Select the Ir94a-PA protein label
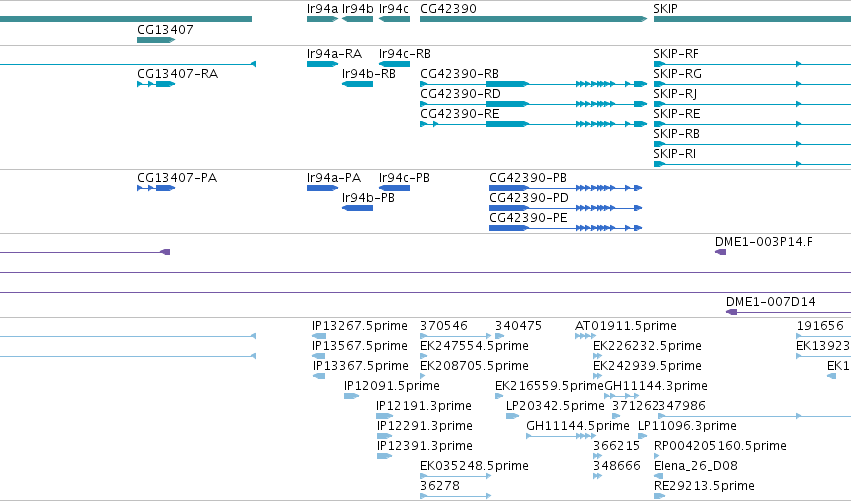851x501 pixels. tap(334, 178)
